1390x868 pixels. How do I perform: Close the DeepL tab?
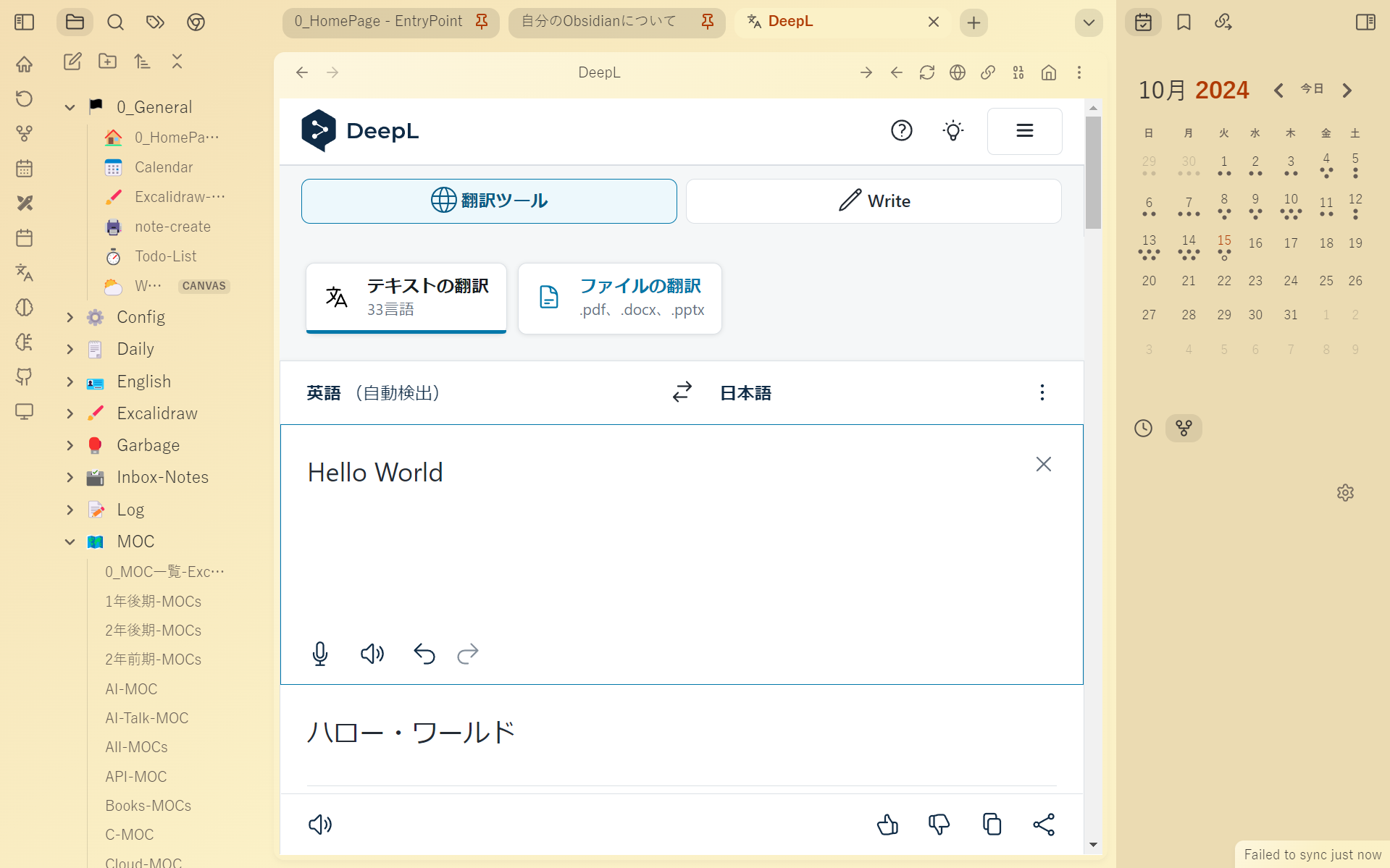click(x=934, y=22)
